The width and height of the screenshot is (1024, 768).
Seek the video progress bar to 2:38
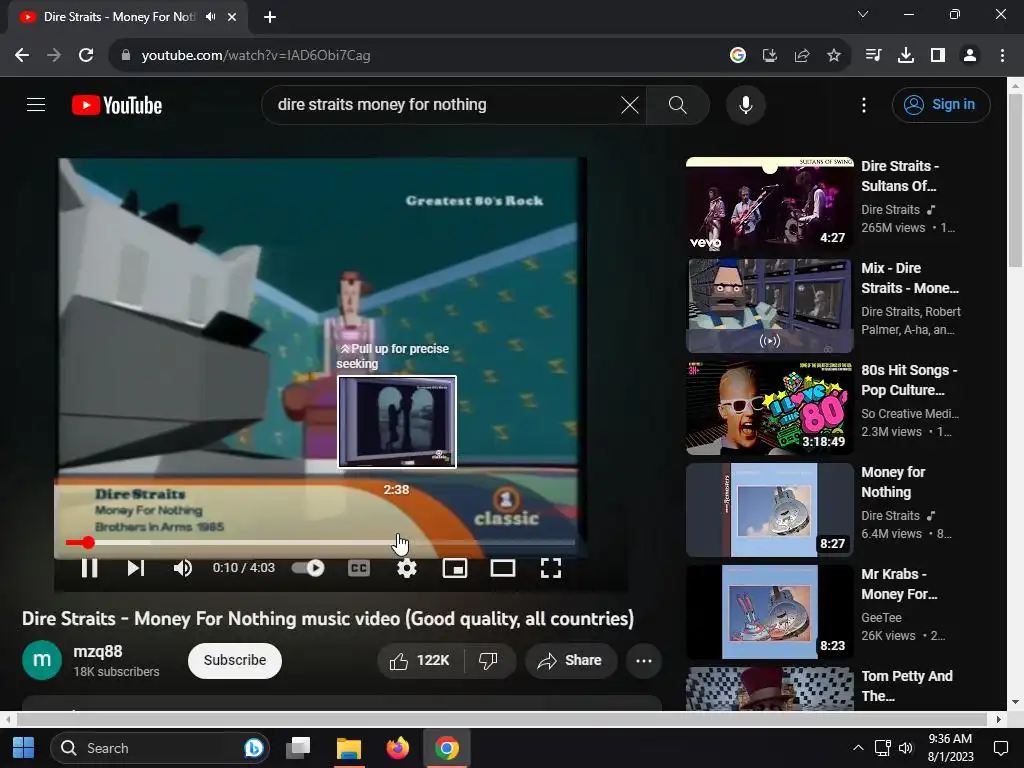click(396, 543)
